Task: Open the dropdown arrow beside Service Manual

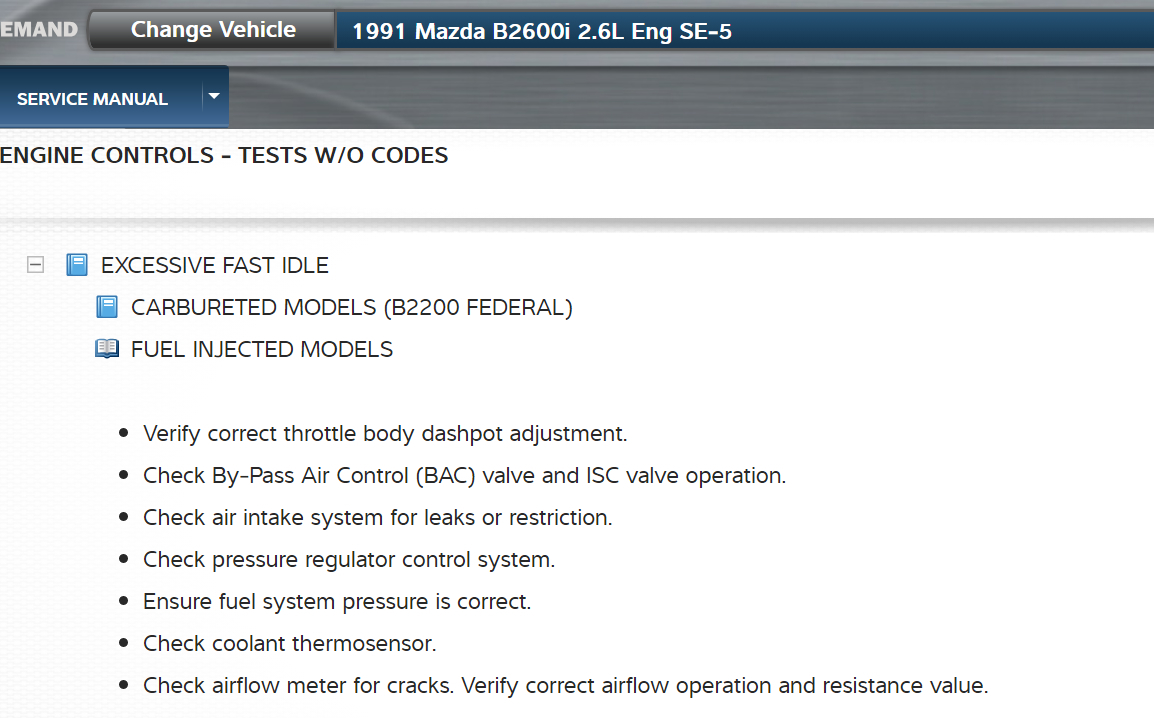Action: (x=214, y=97)
